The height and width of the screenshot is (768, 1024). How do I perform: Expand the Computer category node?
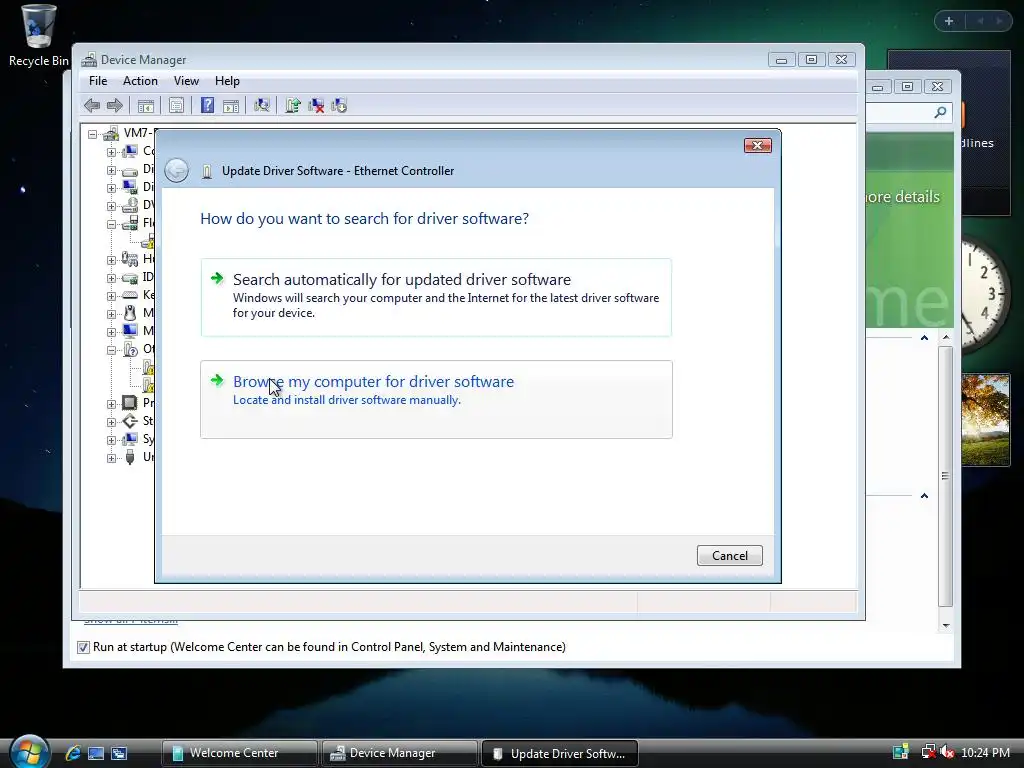pos(111,152)
